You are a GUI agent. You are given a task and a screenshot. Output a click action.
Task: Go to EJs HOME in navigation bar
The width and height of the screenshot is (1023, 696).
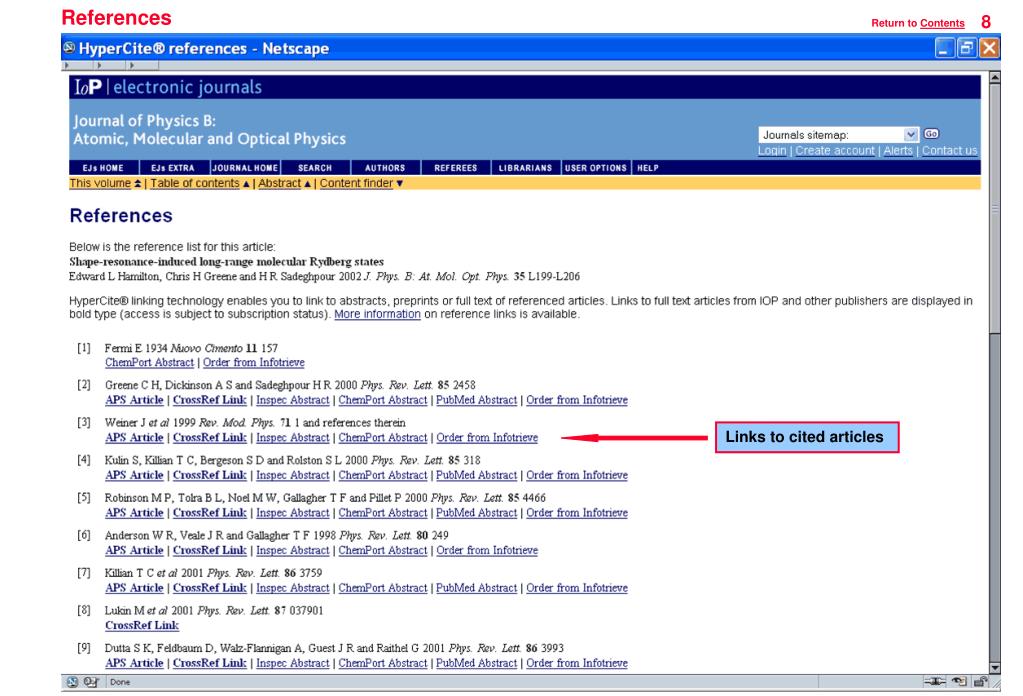coord(103,168)
